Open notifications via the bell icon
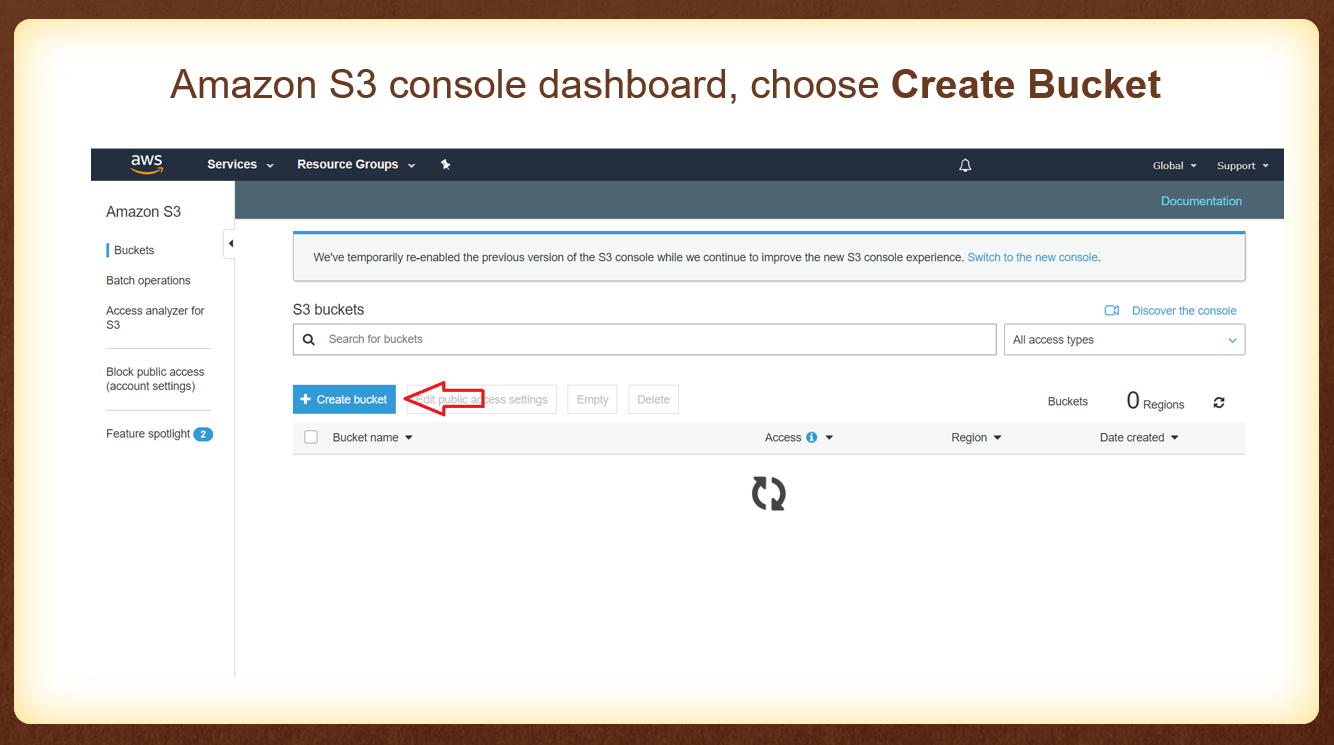1334x745 pixels. [x=964, y=164]
